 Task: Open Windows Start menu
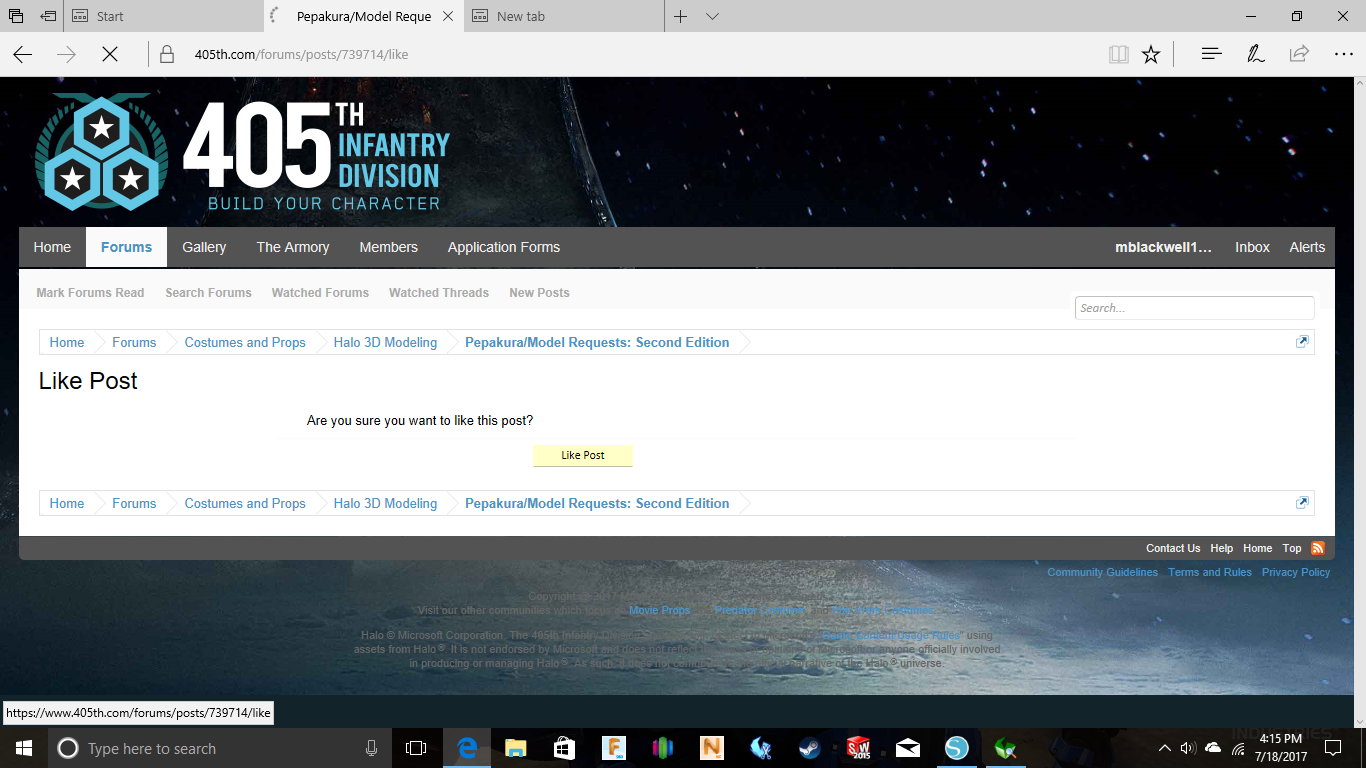tap(24, 748)
